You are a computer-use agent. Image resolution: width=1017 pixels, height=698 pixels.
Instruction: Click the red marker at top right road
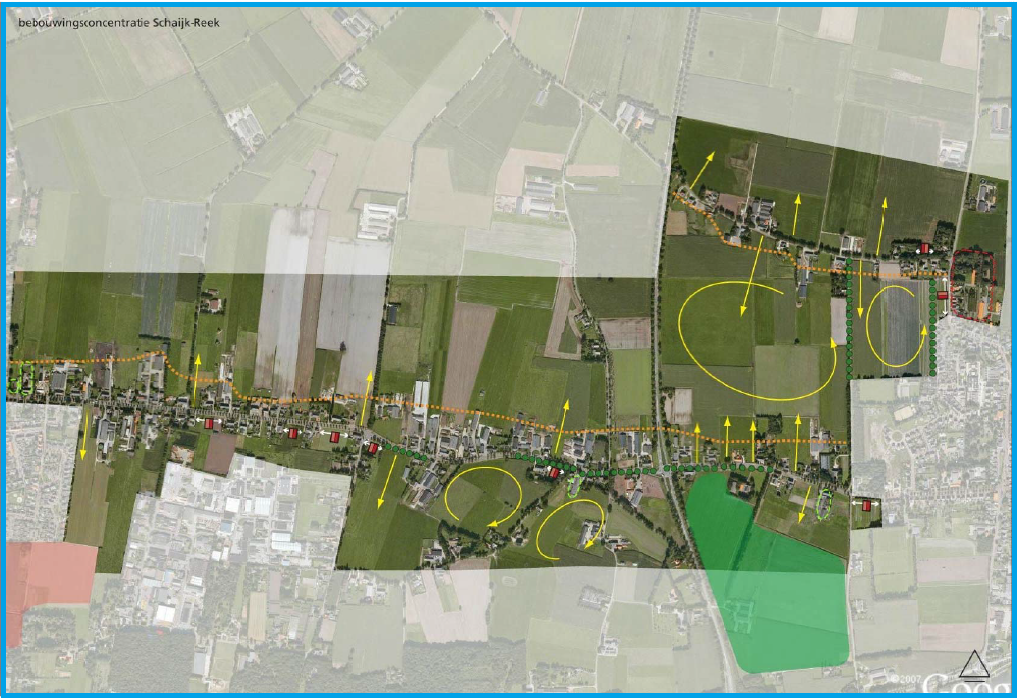click(x=925, y=248)
